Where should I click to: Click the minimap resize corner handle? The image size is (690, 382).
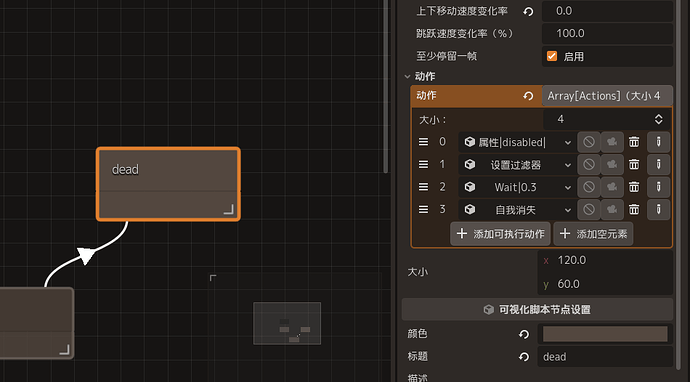pyautogui.click(x=213, y=278)
